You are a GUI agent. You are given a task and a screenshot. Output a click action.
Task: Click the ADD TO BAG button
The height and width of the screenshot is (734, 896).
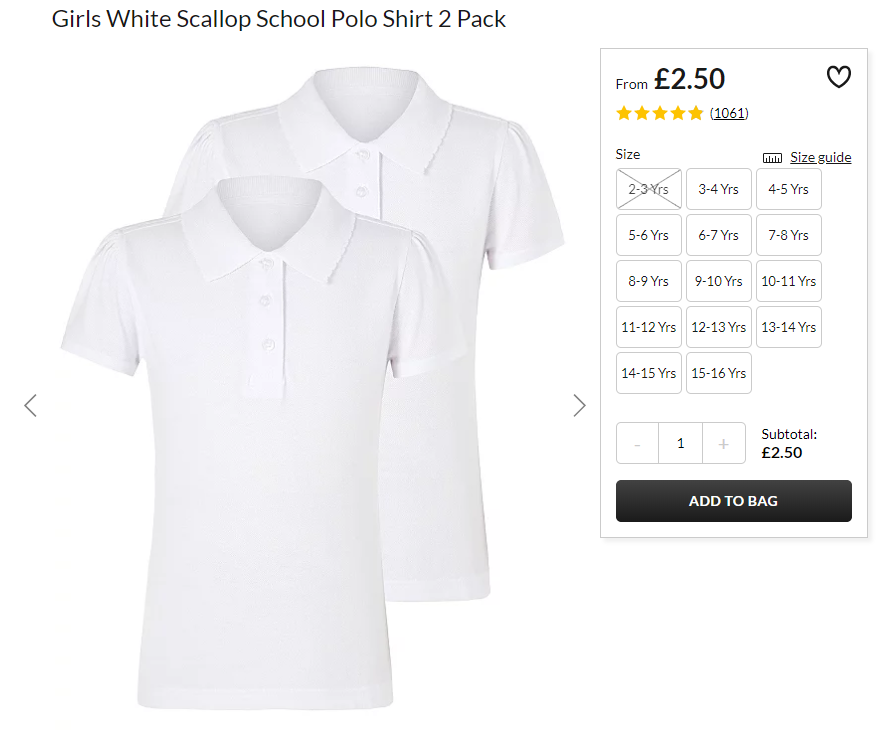tap(734, 501)
